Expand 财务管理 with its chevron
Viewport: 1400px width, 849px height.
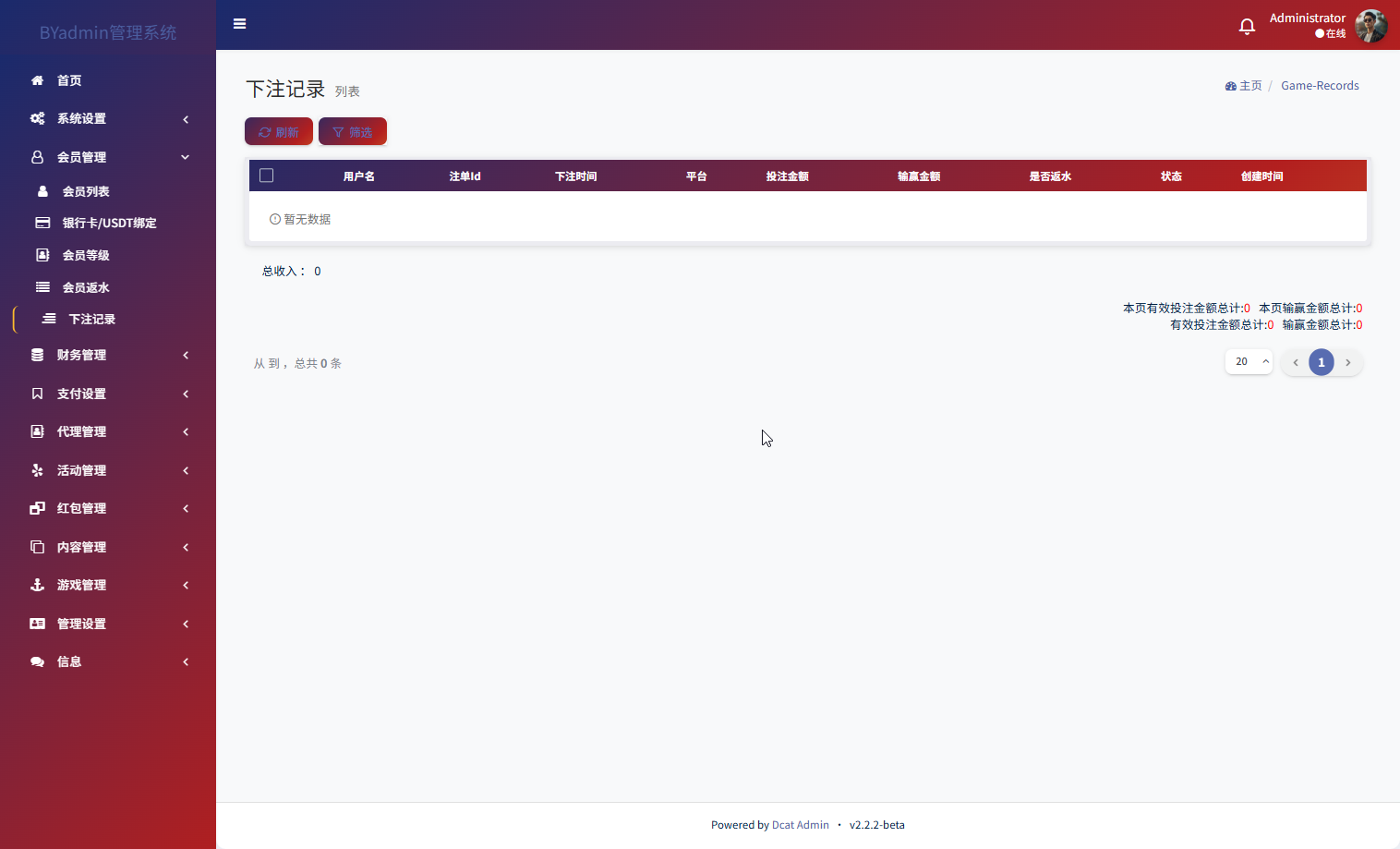tap(186, 355)
